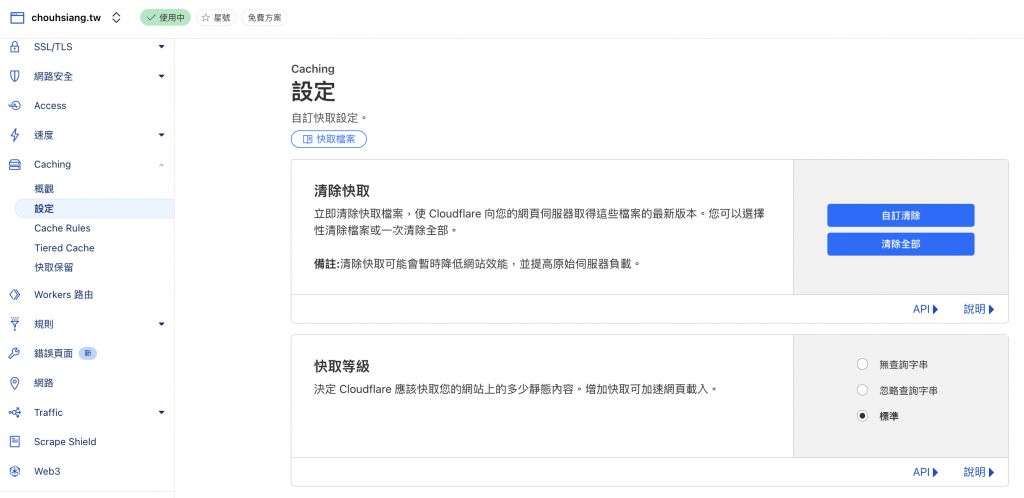1024x498 pixels.
Task: Click the Caching drive icon
Action: point(15,164)
